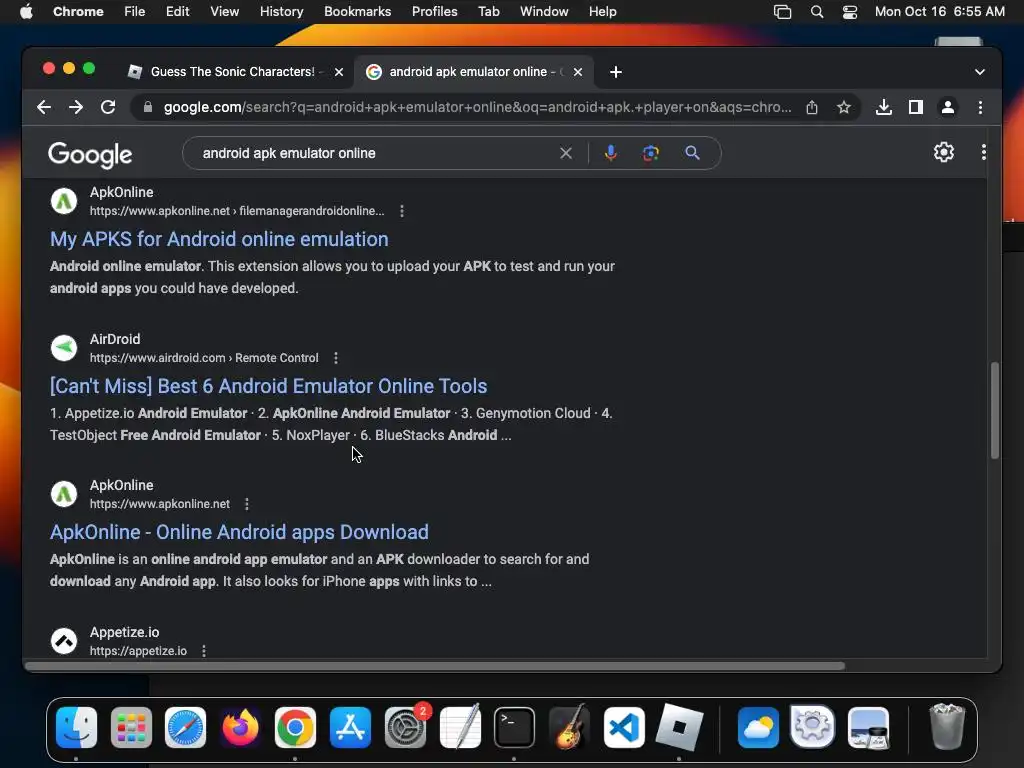
Task: Select the android apk emulator online tab
Action: (472, 72)
